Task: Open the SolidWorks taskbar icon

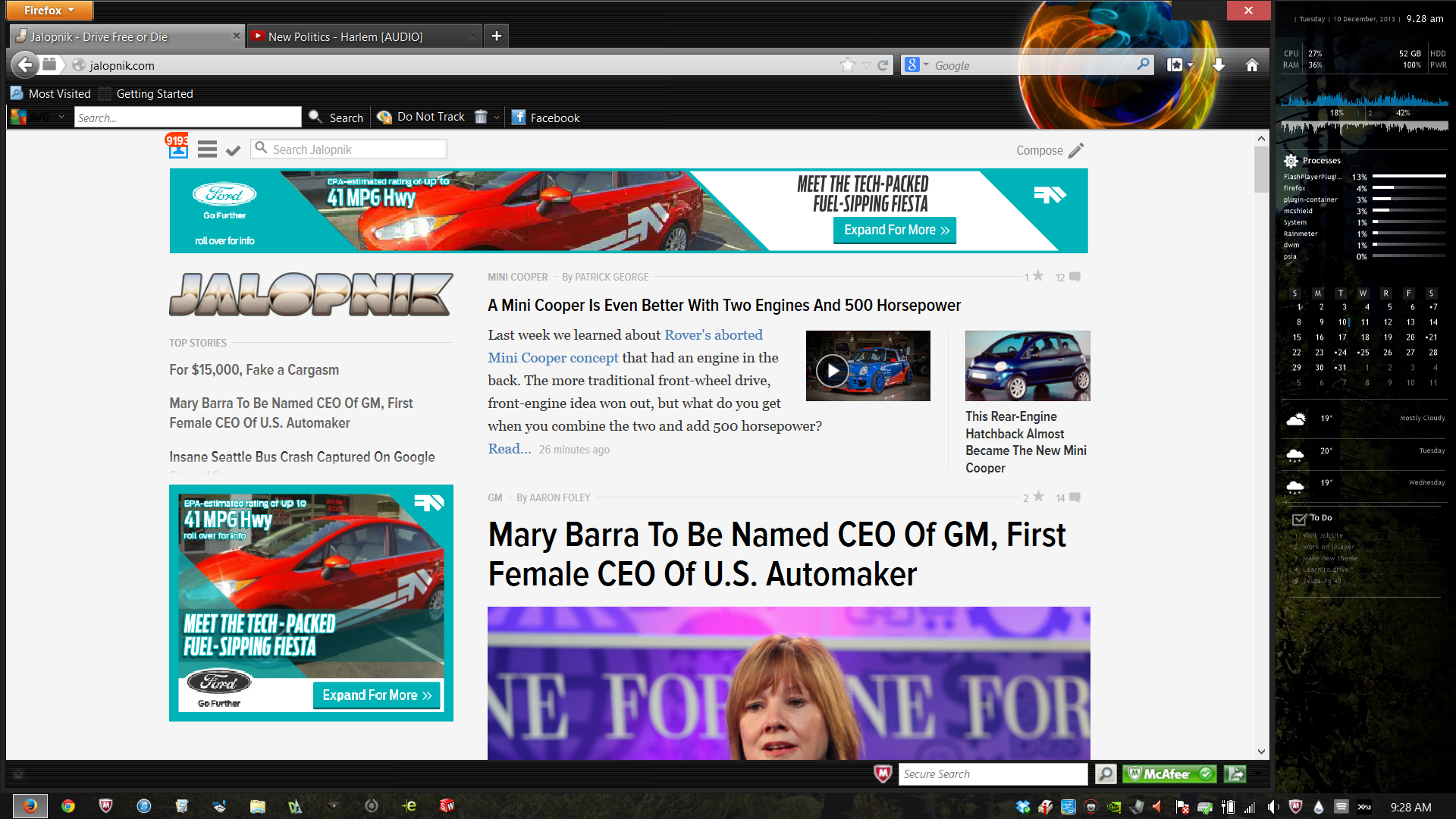Action: point(447,806)
